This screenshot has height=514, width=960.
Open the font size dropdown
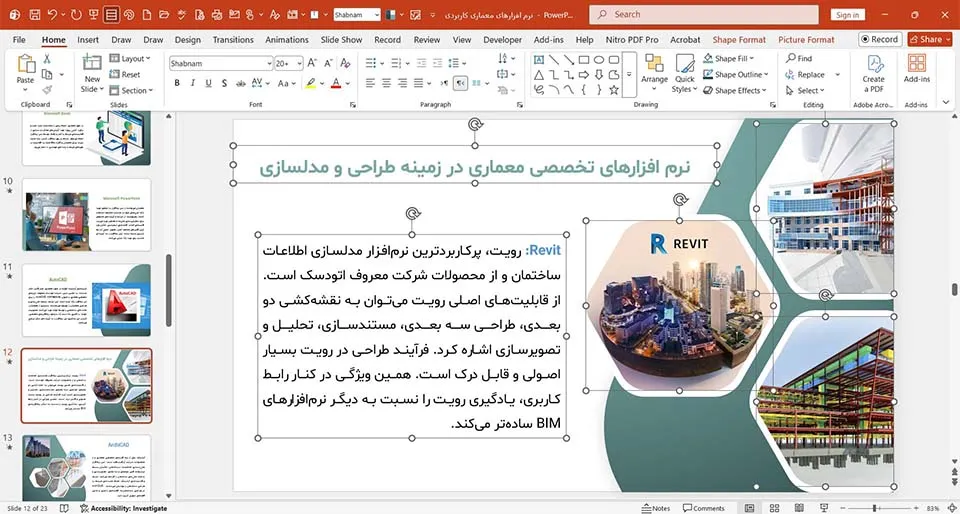299,64
